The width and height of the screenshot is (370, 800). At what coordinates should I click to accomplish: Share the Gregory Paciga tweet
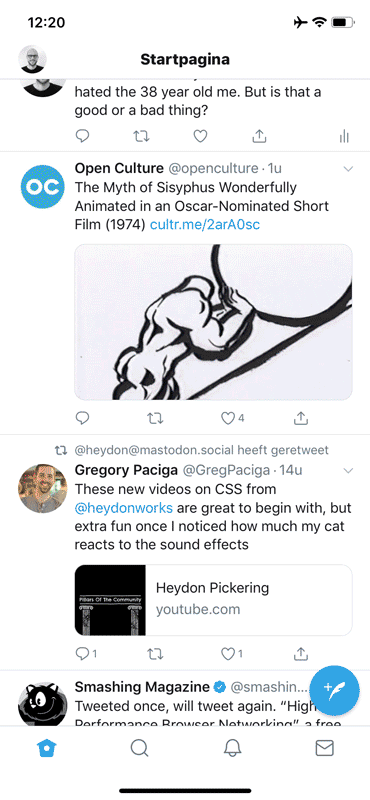pos(301,653)
